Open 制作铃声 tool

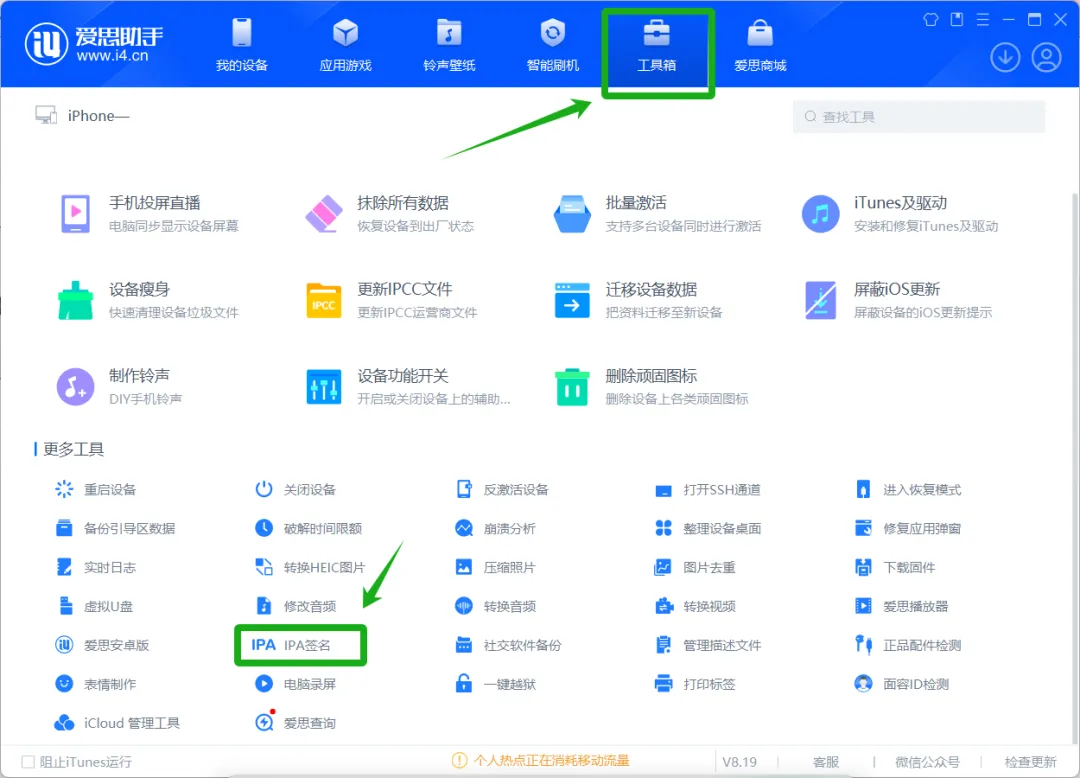[x=120, y=386]
